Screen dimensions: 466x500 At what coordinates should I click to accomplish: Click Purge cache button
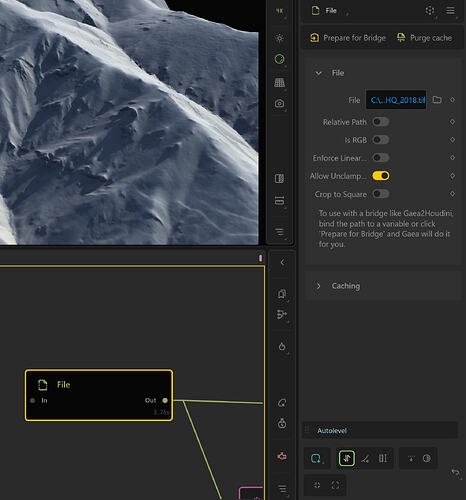(x=425, y=38)
